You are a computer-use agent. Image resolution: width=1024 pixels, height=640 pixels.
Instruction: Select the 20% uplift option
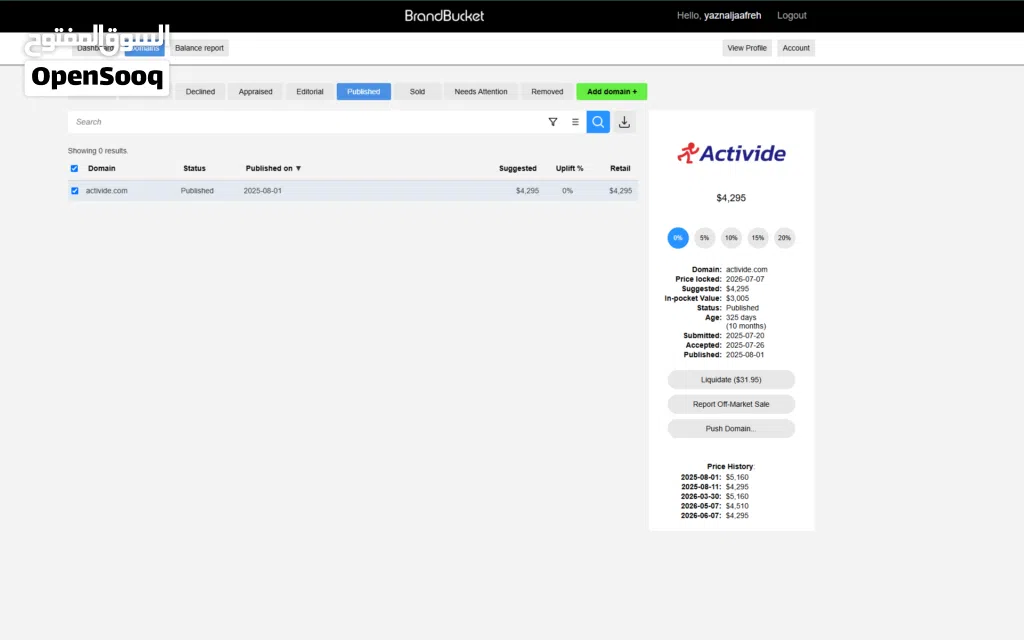784,238
